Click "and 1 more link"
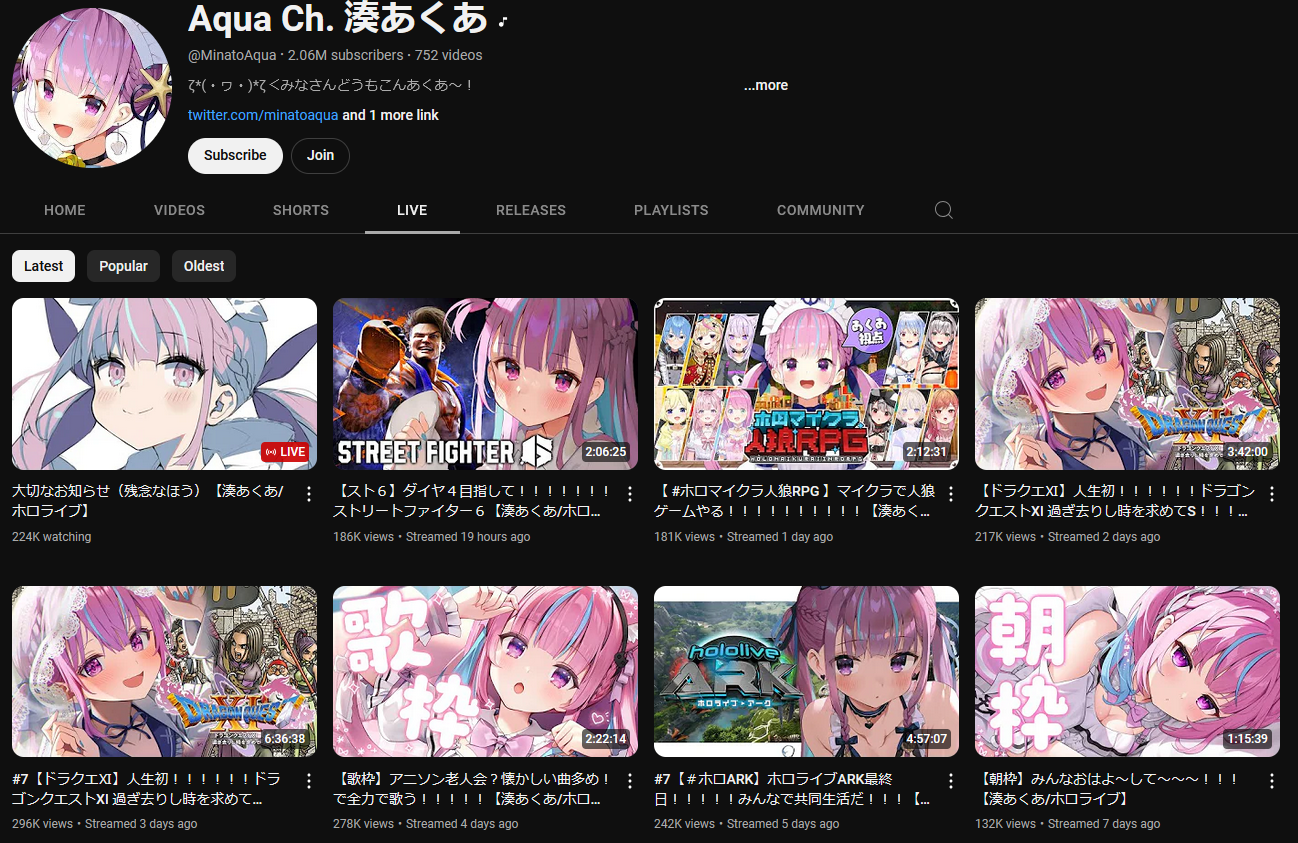Image resolution: width=1298 pixels, height=843 pixels. 391,115
